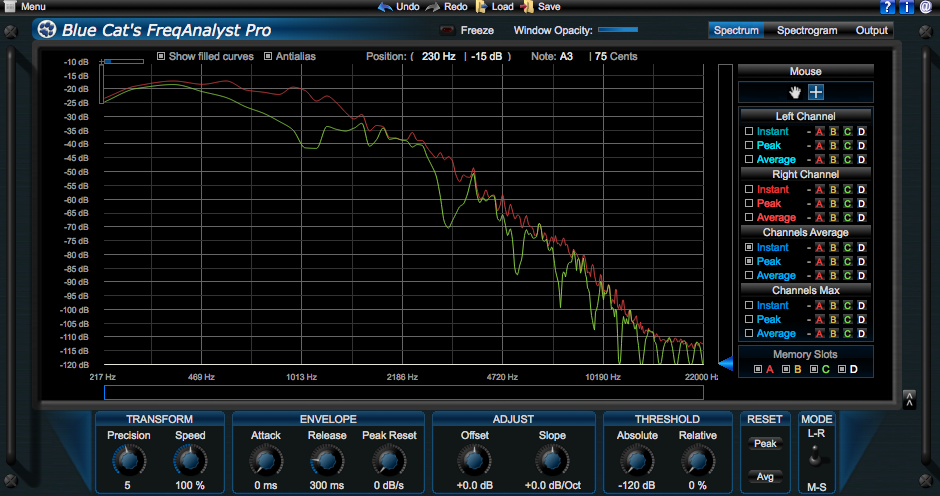Store Right Channel Average in slot B
940x496 pixels.
pos(833,218)
